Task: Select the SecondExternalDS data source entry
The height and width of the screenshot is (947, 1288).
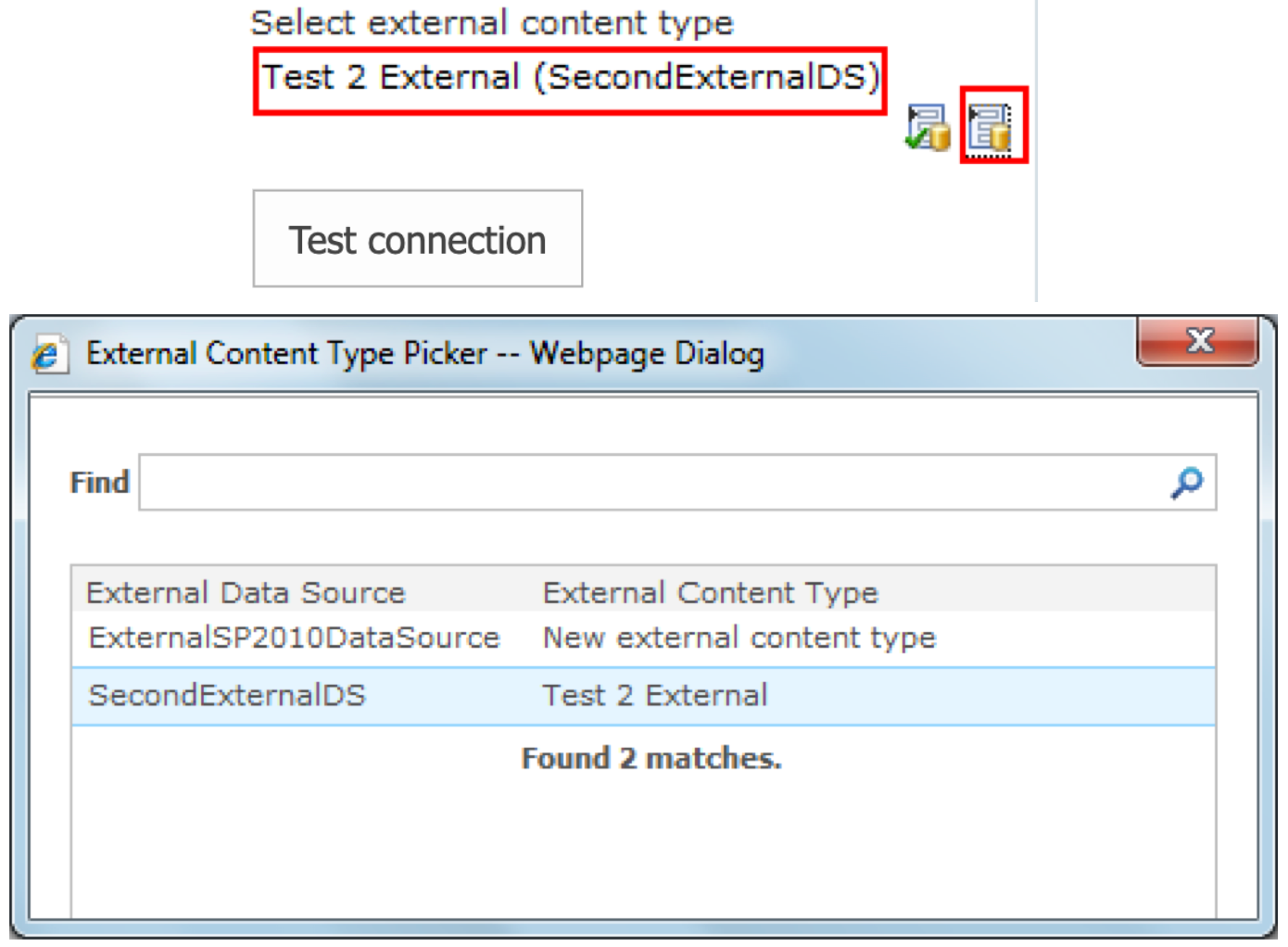Action: click(227, 695)
